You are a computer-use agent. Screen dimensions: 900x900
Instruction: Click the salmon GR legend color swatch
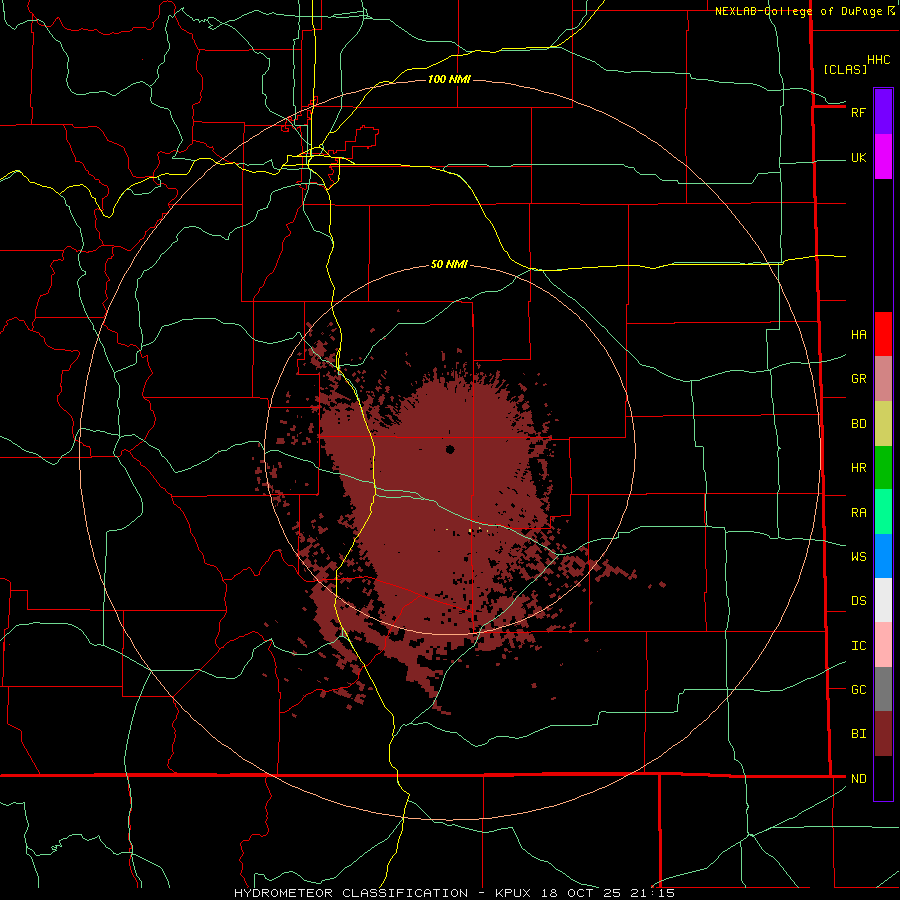883,379
